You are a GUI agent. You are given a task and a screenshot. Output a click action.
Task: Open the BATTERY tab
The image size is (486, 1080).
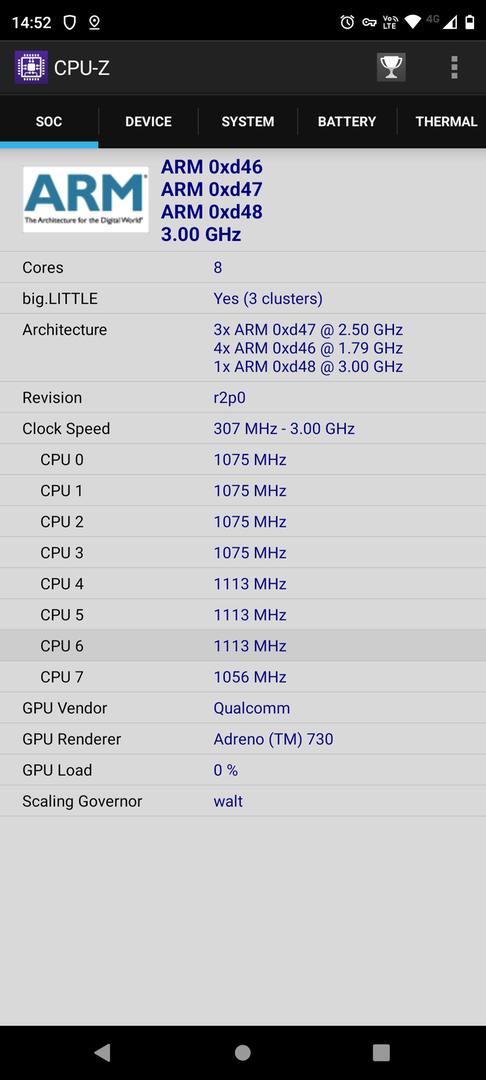(x=347, y=122)
